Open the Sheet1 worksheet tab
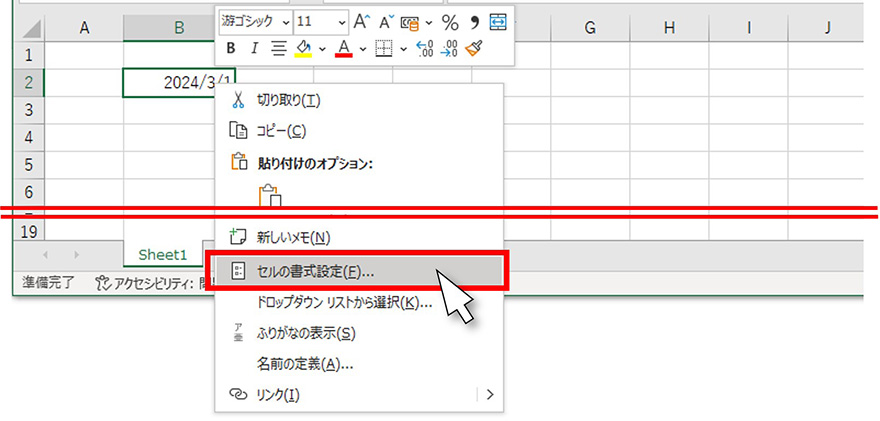Screen dimensions: 880x421 [x=163, y=254]
